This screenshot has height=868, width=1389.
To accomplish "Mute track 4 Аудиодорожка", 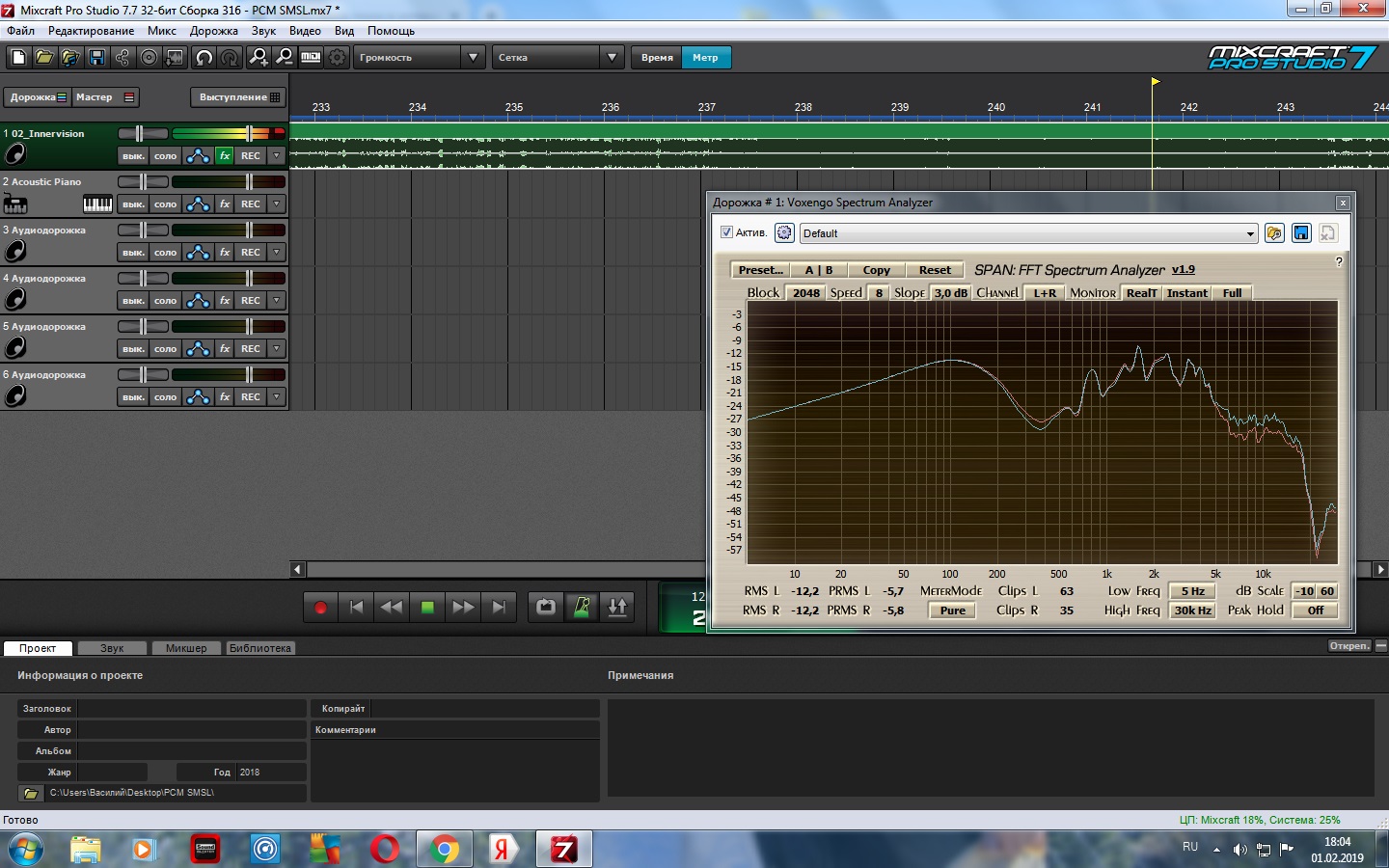I will 133,300.
